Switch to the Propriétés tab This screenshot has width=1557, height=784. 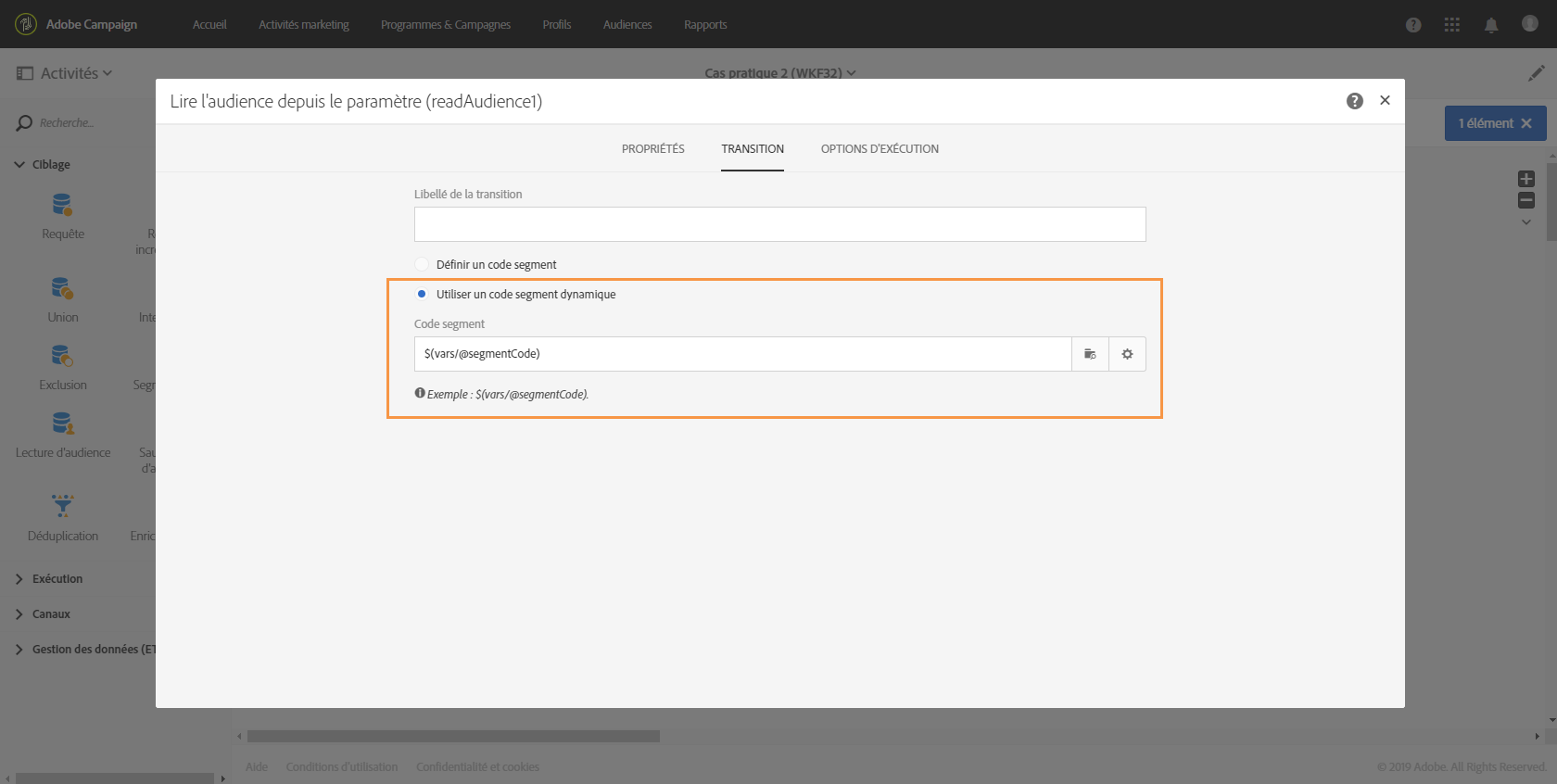[653, 148]
